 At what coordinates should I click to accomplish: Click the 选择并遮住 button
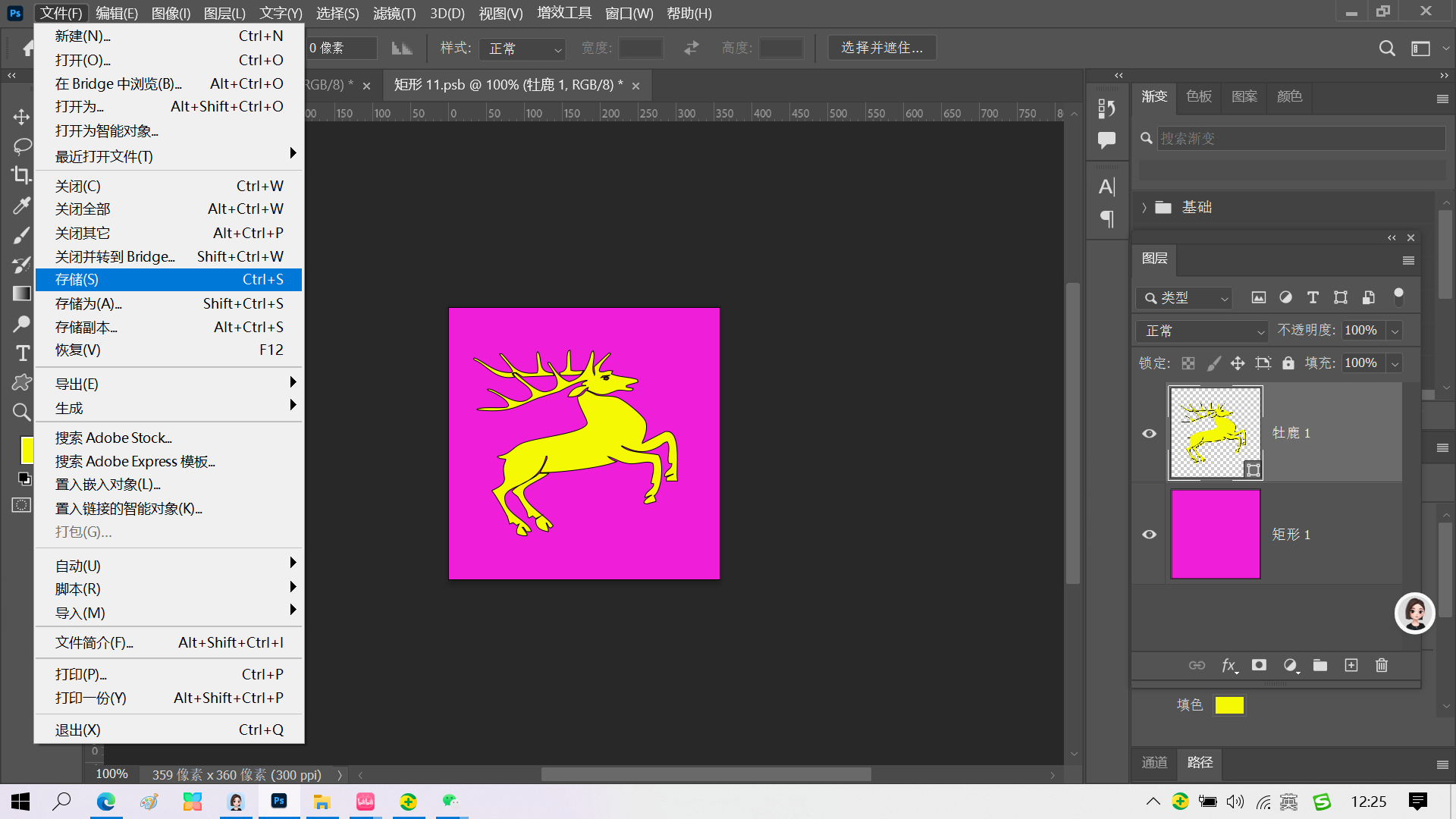pyautogui.click(x=882, y=48)
